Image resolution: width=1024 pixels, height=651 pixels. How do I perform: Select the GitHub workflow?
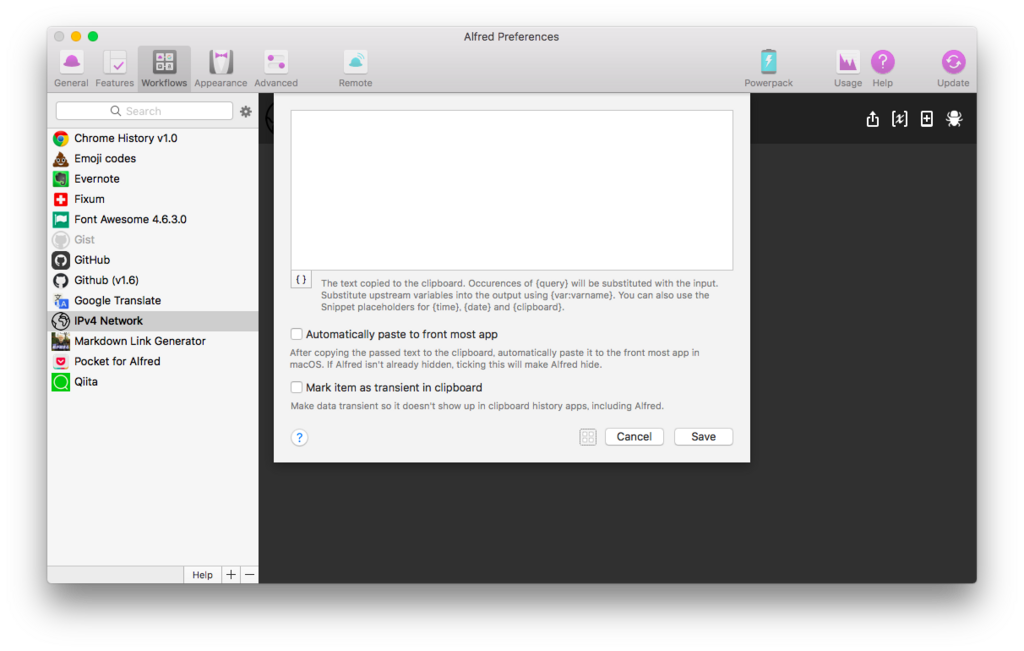point(153,260)
